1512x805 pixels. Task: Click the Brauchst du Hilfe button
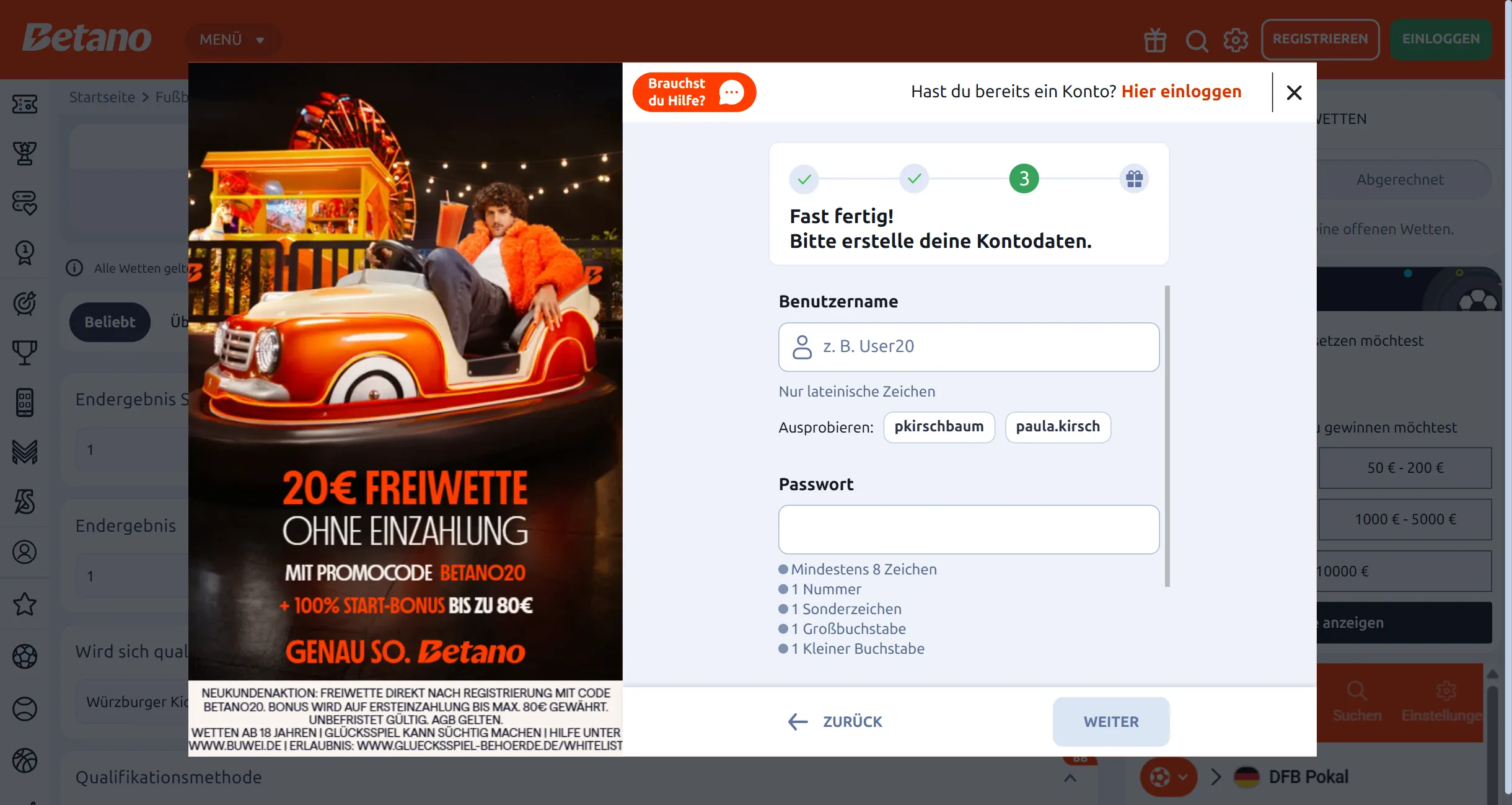point(694,92)
